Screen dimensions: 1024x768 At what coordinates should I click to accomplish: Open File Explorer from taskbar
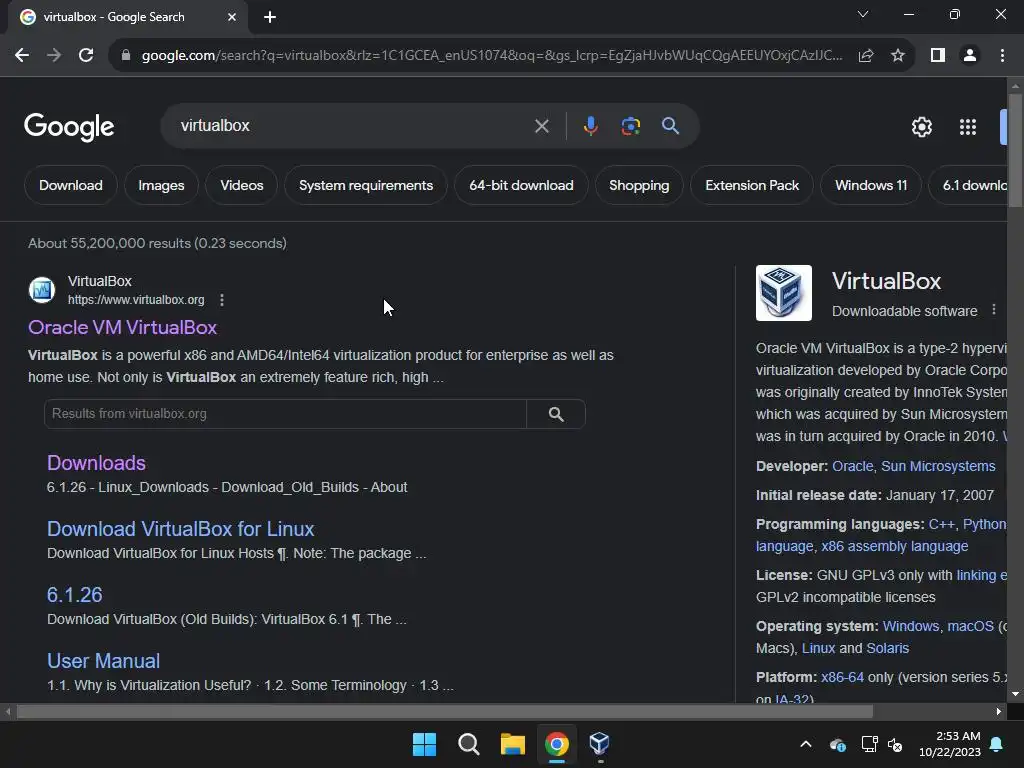[x=513, y=744]
